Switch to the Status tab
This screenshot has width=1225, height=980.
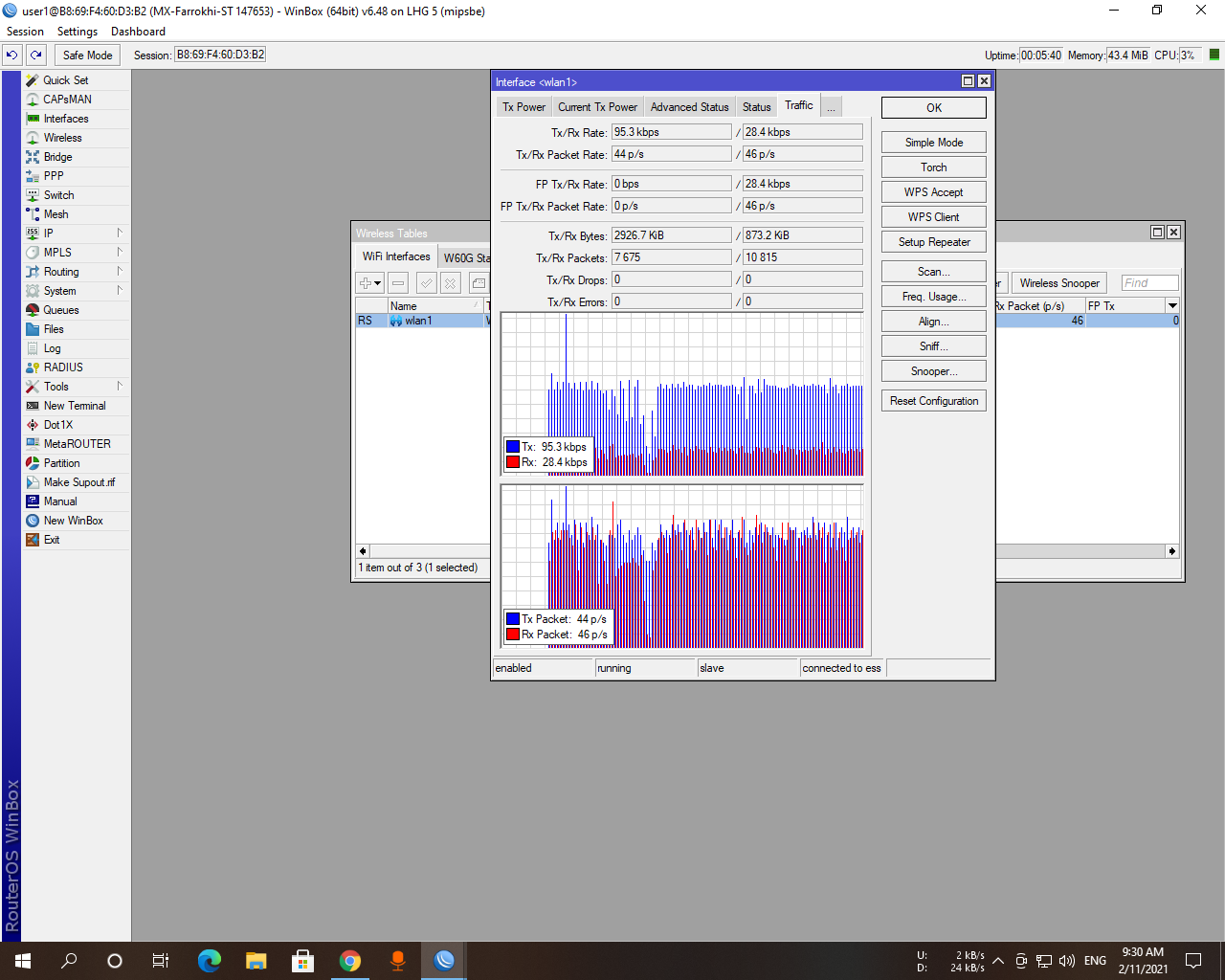756,106
